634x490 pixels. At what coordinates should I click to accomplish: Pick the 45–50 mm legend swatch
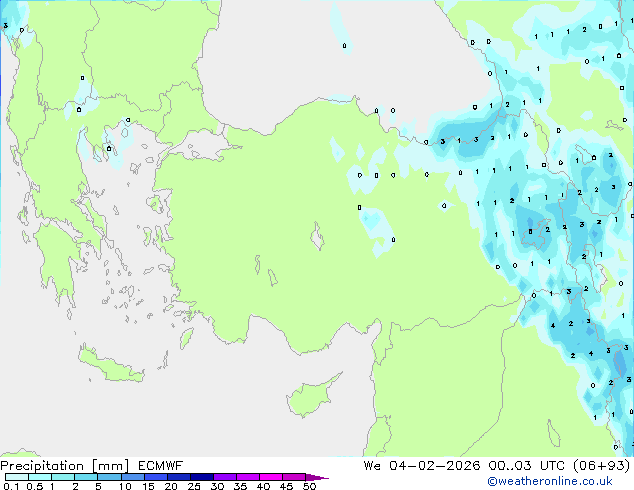click(x=294, y=477)
